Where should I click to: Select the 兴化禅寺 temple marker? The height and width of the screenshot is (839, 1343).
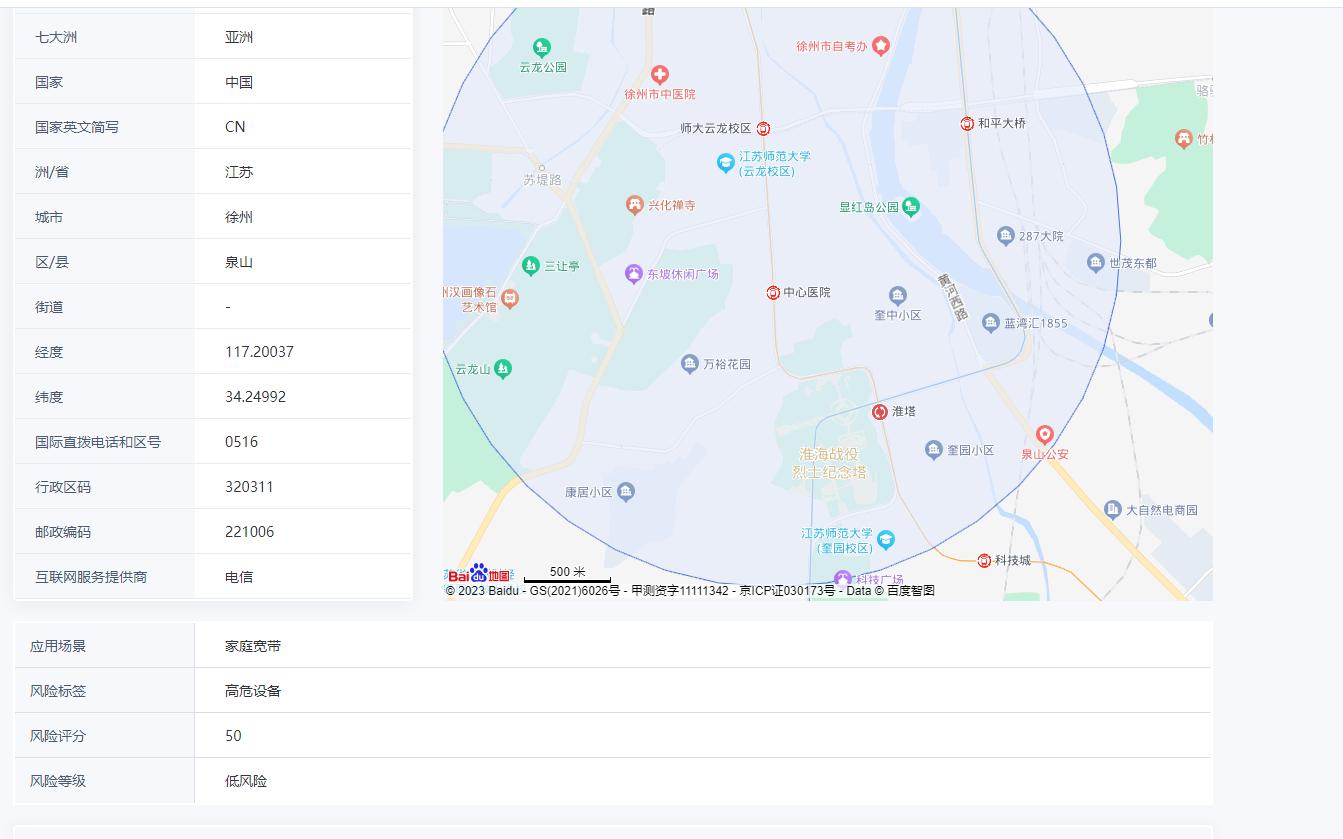[x=634, y=205]
